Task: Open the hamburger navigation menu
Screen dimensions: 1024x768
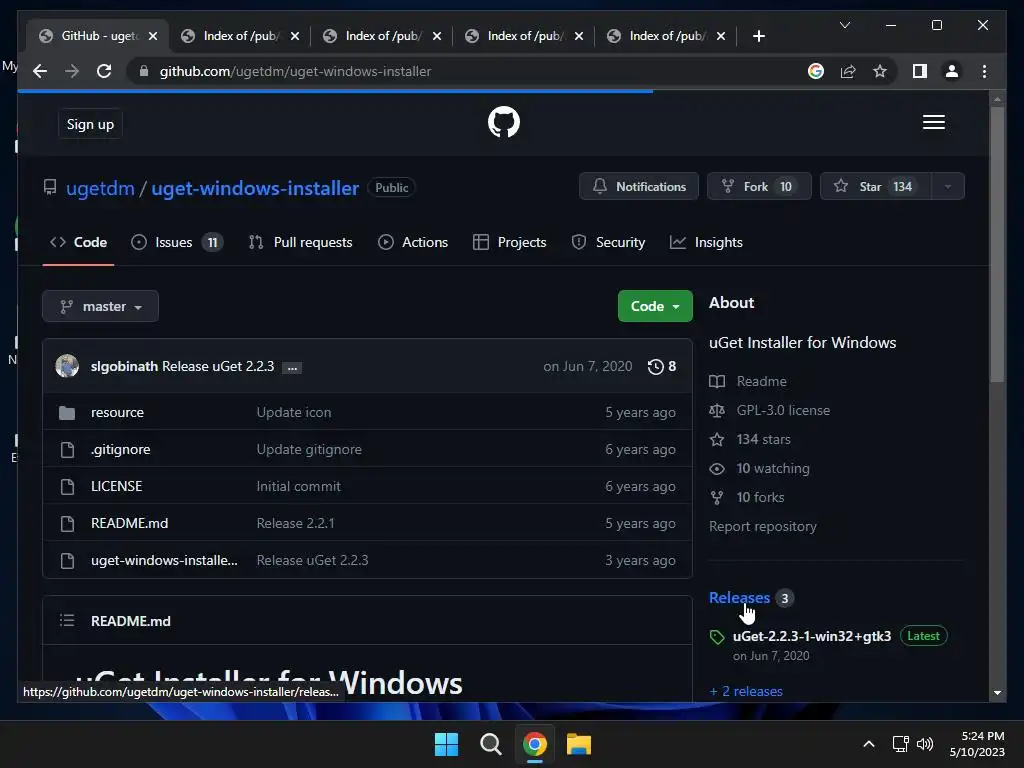Action: pos(933,122)
